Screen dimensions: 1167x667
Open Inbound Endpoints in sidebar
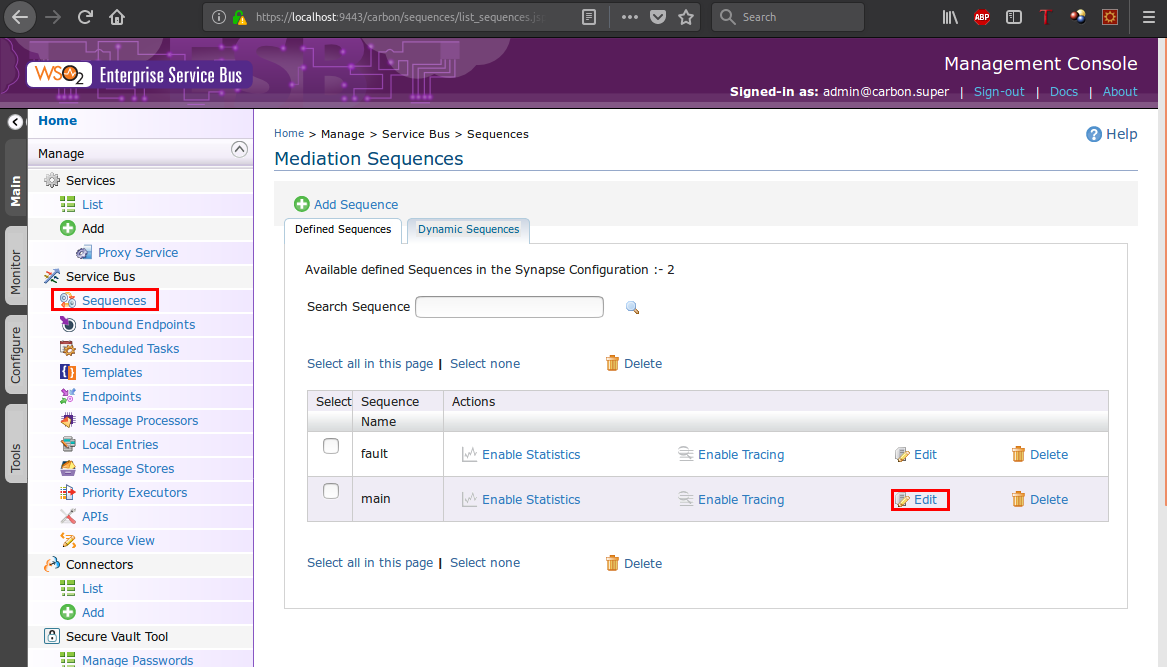[138, 325]
